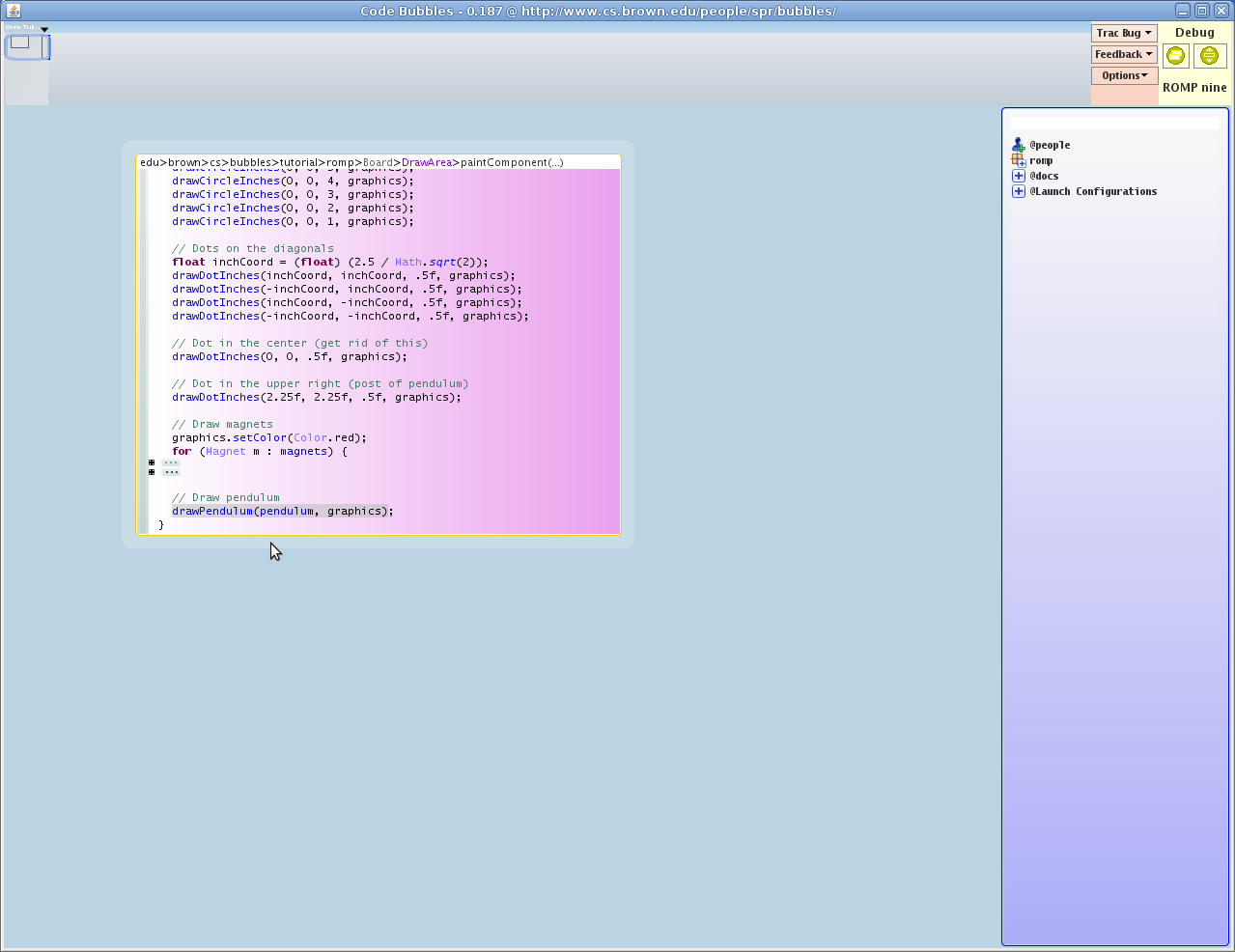
Task: Click 'brown' in the bubble breadcrumb
Action: pos(184,162)
